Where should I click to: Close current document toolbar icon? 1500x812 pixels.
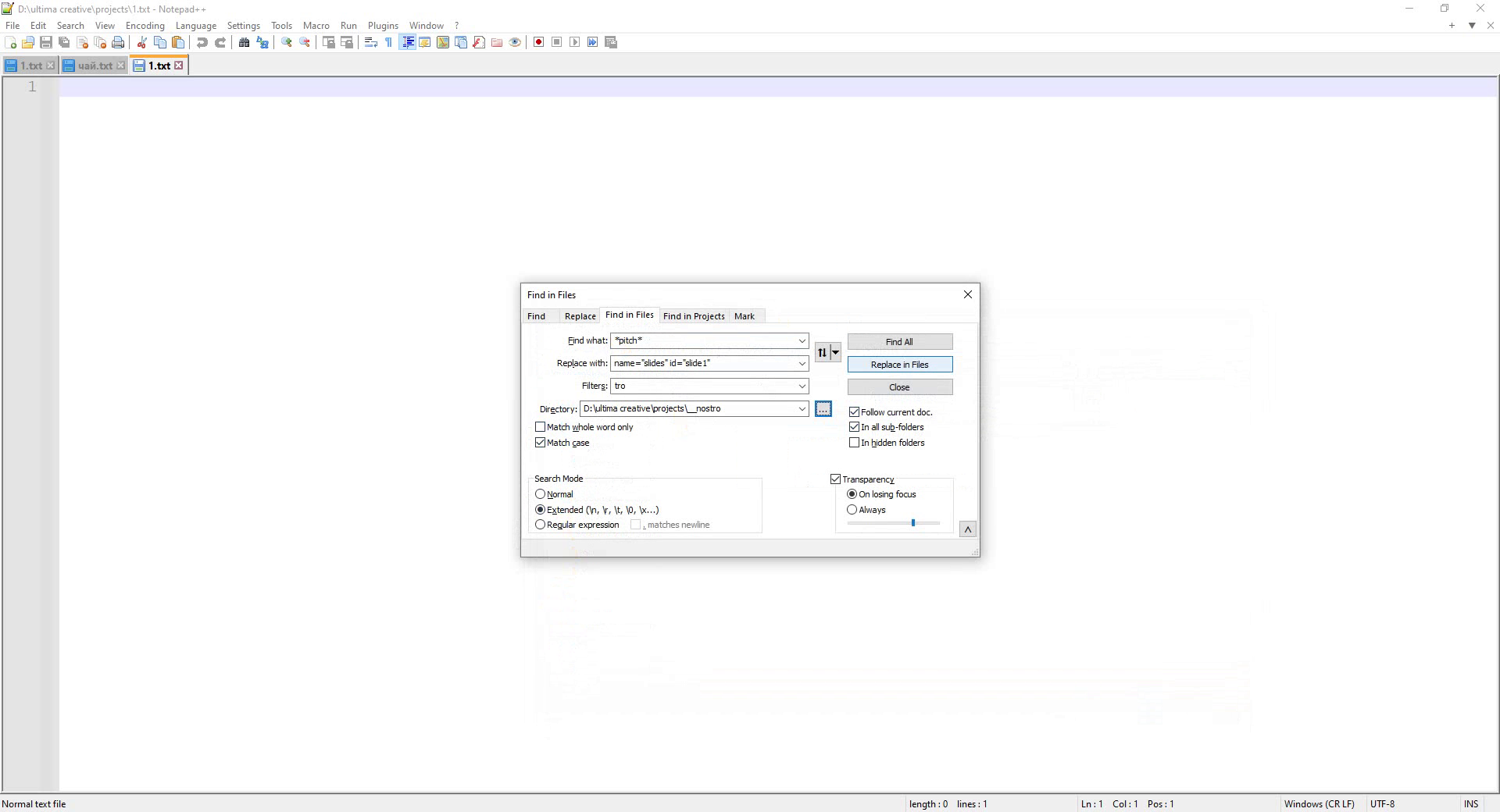[82, 42]
